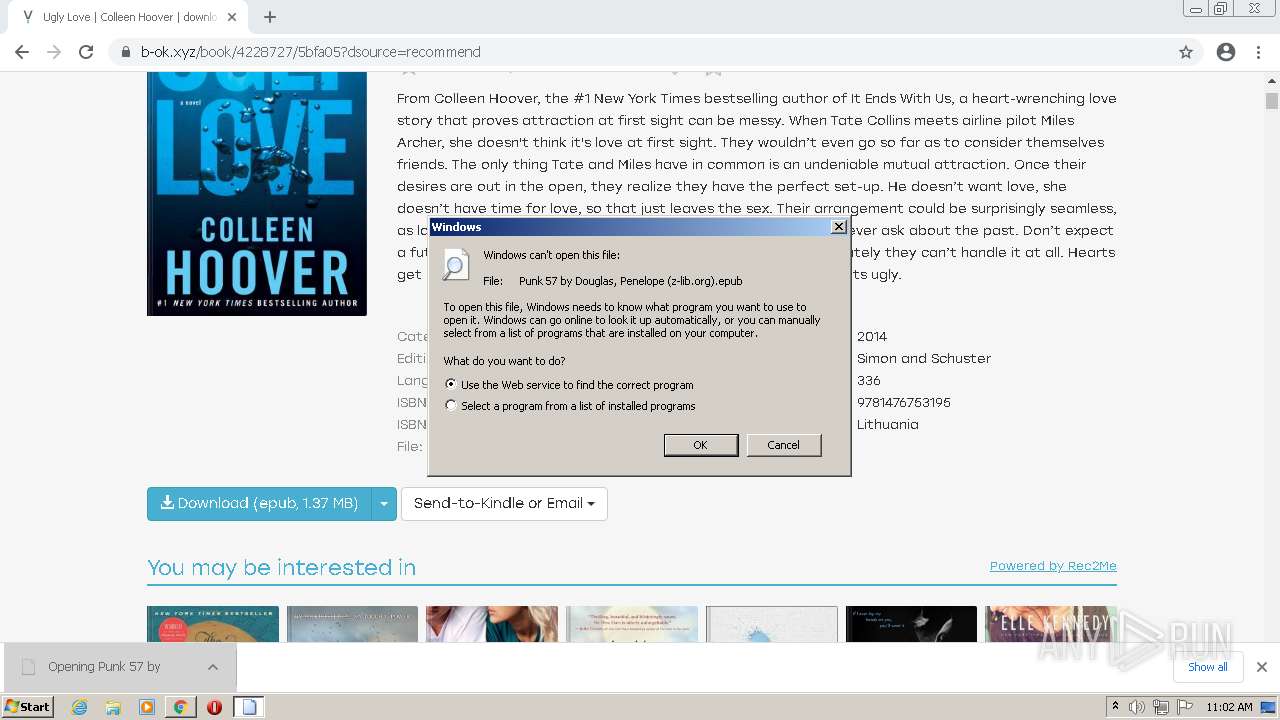The image size is (1280, 720).
Task: Open the volume speaker tray icon
Action: pos(1137,707)
